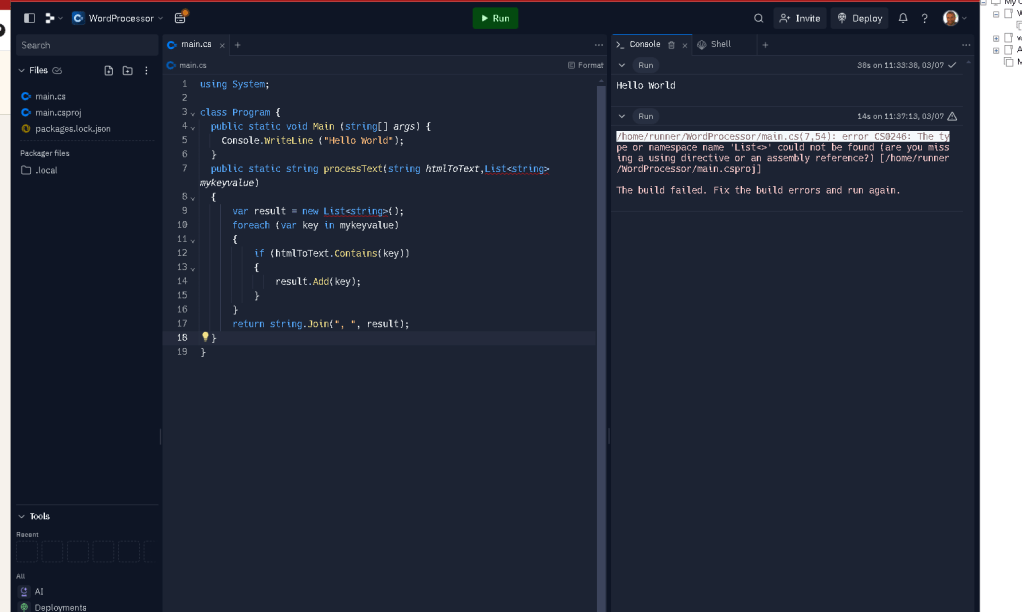The image size is (1022, 612).
Task: Collapse the Files section chevron
Action: point(22,70)
